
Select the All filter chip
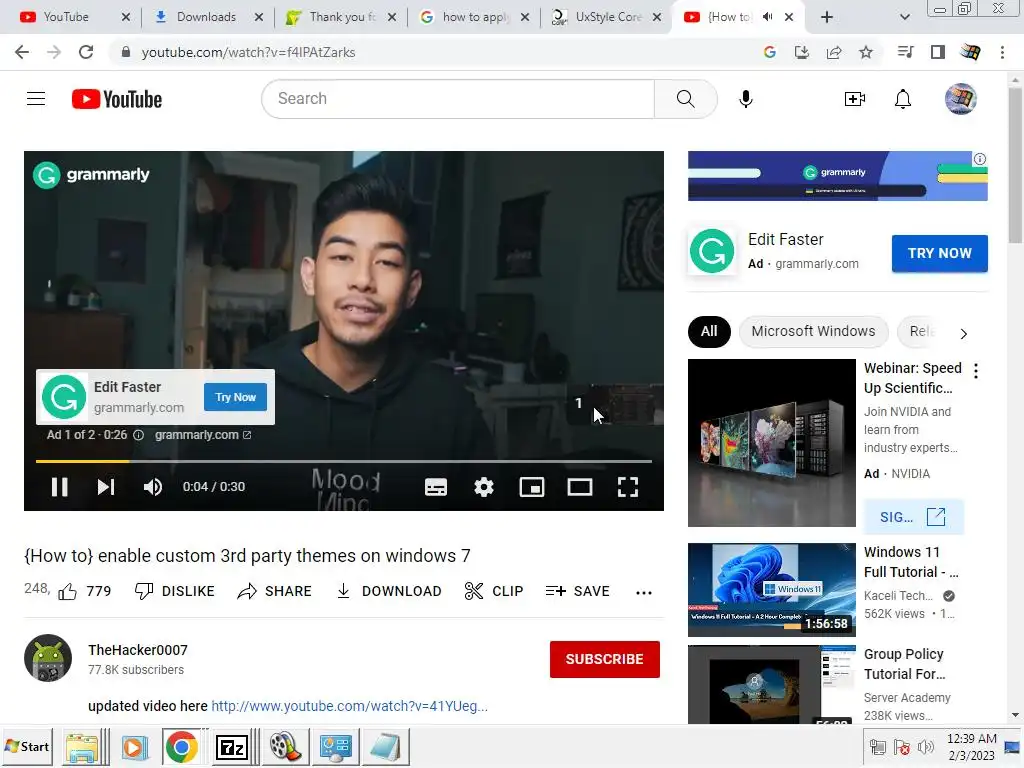709,331
